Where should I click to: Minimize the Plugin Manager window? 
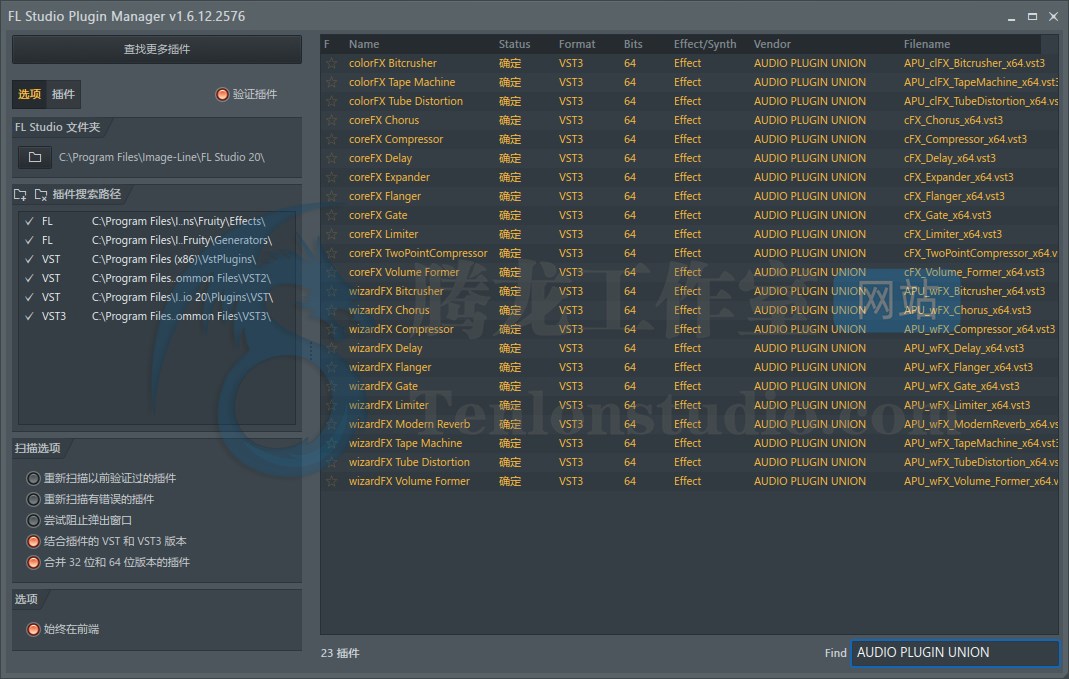[x=1011, y=18]
